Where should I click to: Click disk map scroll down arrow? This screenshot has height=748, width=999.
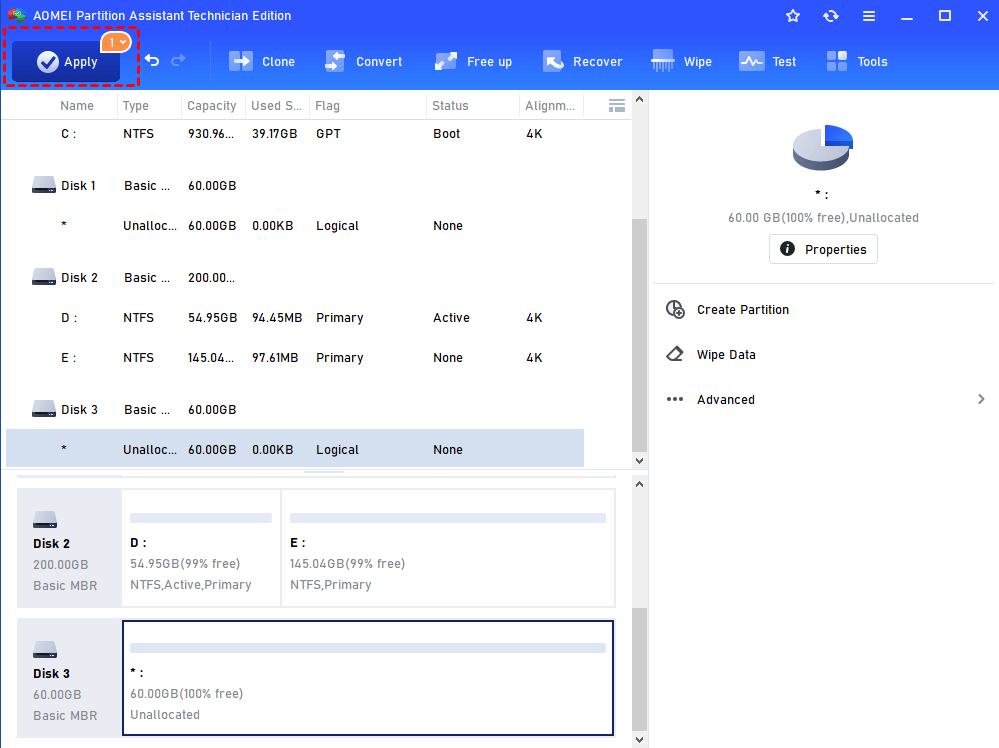[640, 740]
